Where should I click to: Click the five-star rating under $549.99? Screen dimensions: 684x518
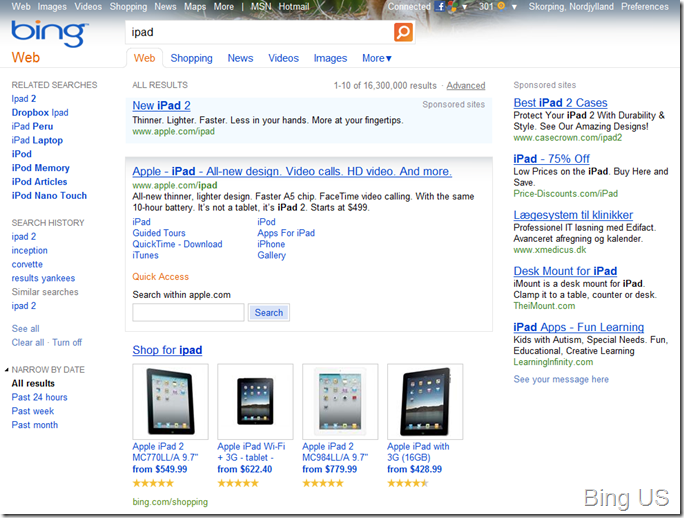(x=153, y=483)
